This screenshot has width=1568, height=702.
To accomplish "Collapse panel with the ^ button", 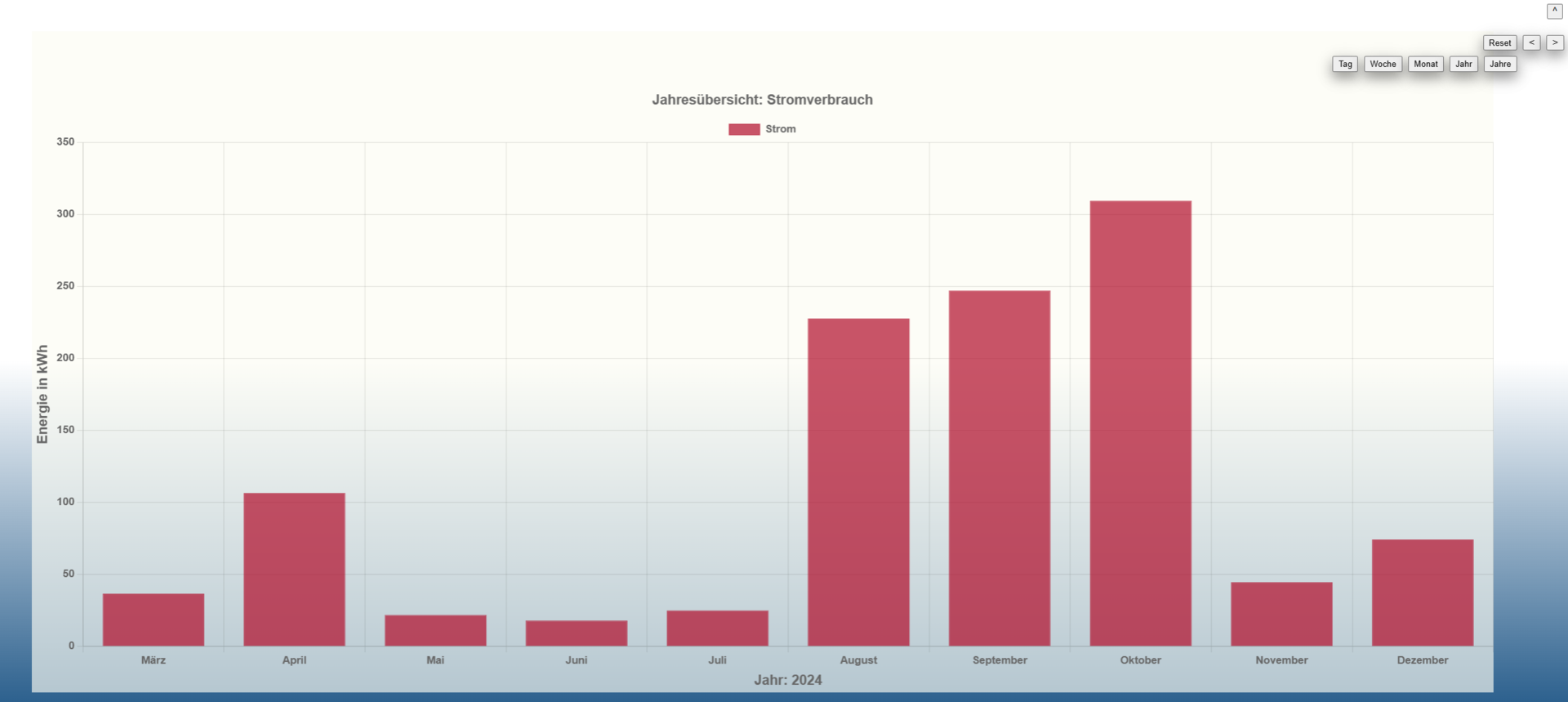I will coord(1555,11).
